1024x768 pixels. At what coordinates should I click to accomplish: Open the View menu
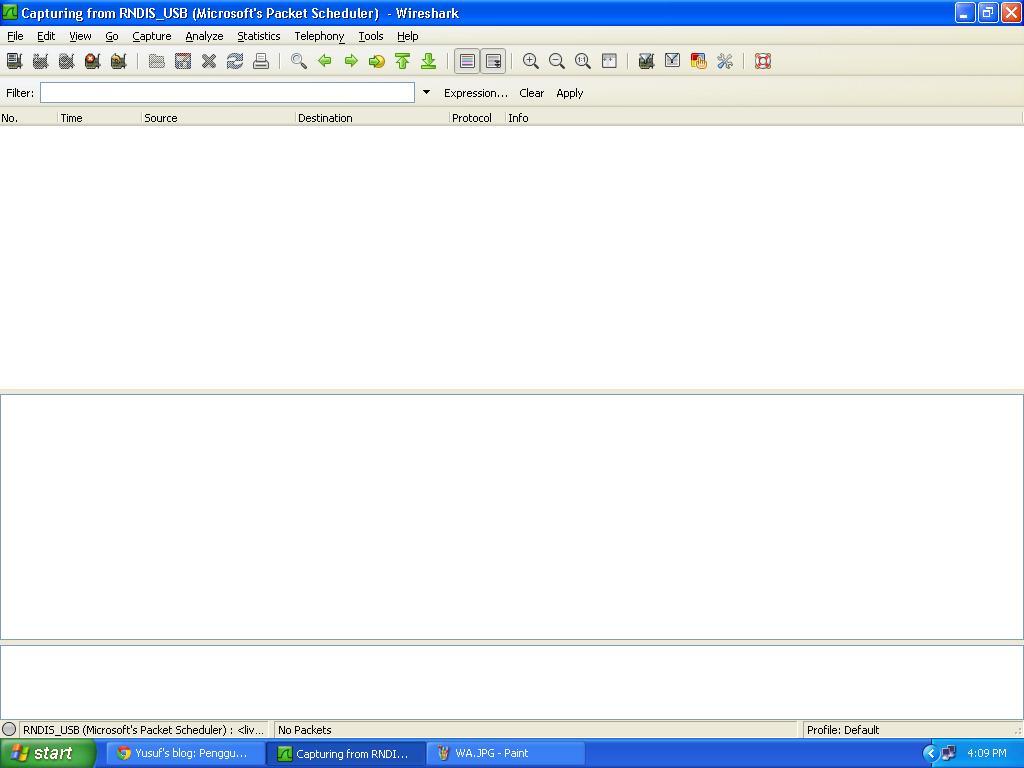(80, 37)
